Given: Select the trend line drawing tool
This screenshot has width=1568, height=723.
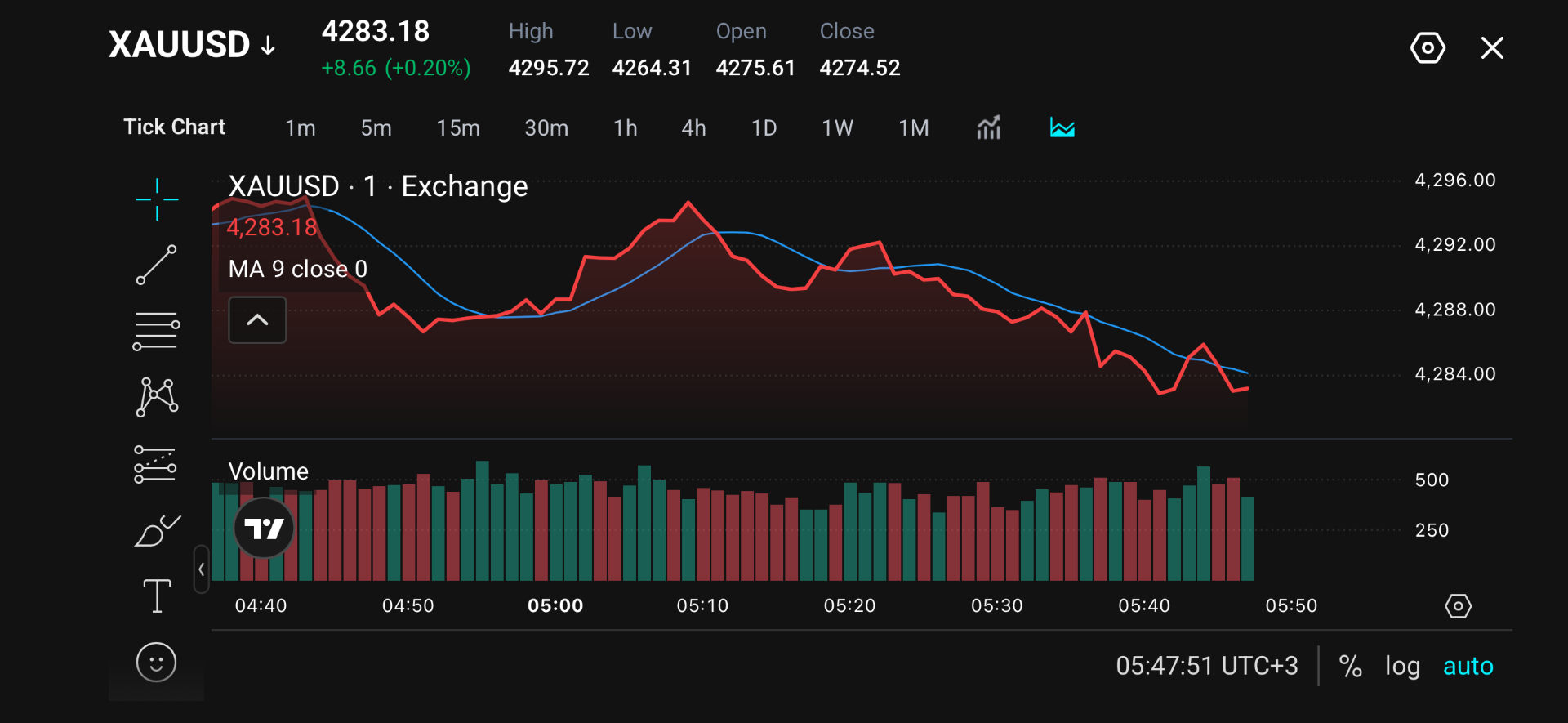Looking at the screenshot, I should [157, 265].
